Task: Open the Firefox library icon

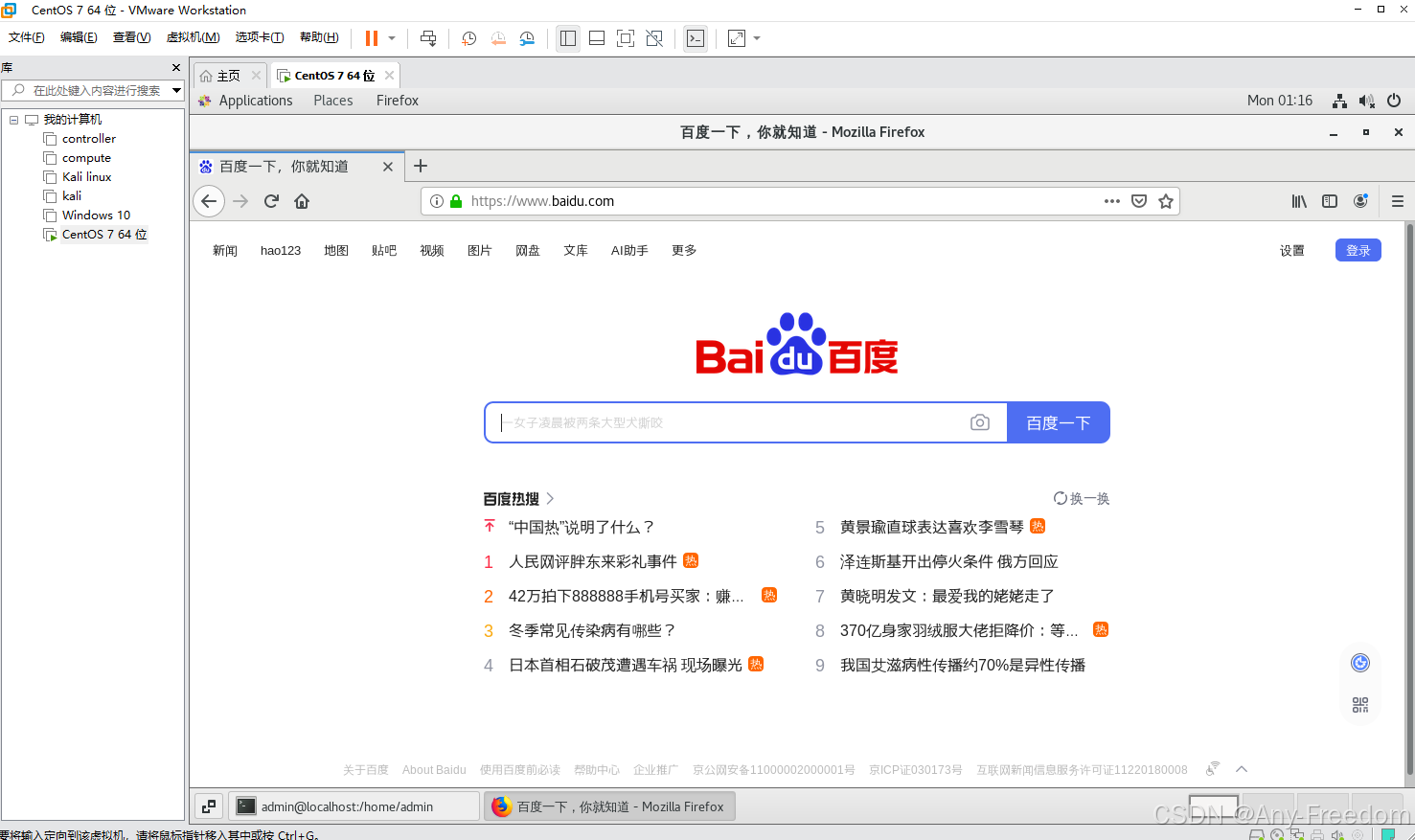Action: 1299,201
